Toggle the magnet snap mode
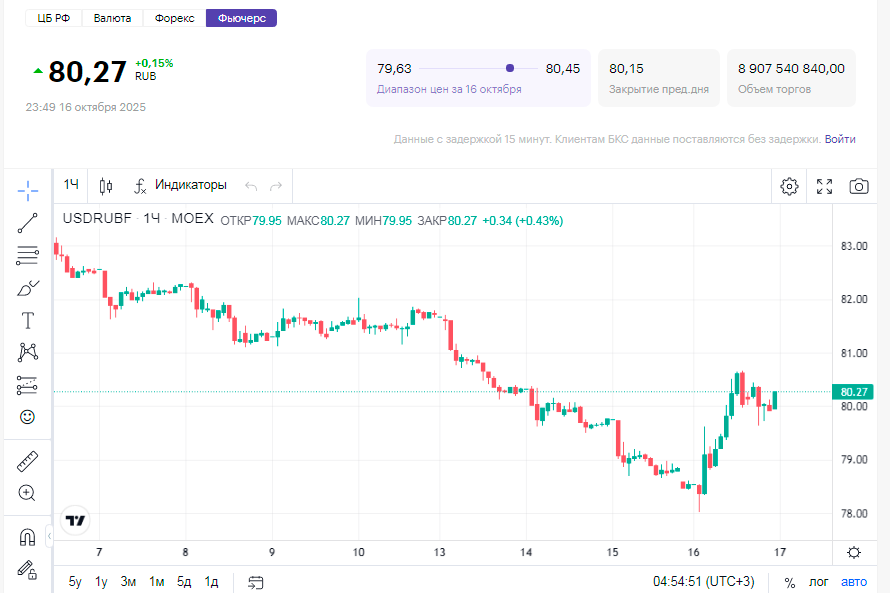 pos(28,538)
